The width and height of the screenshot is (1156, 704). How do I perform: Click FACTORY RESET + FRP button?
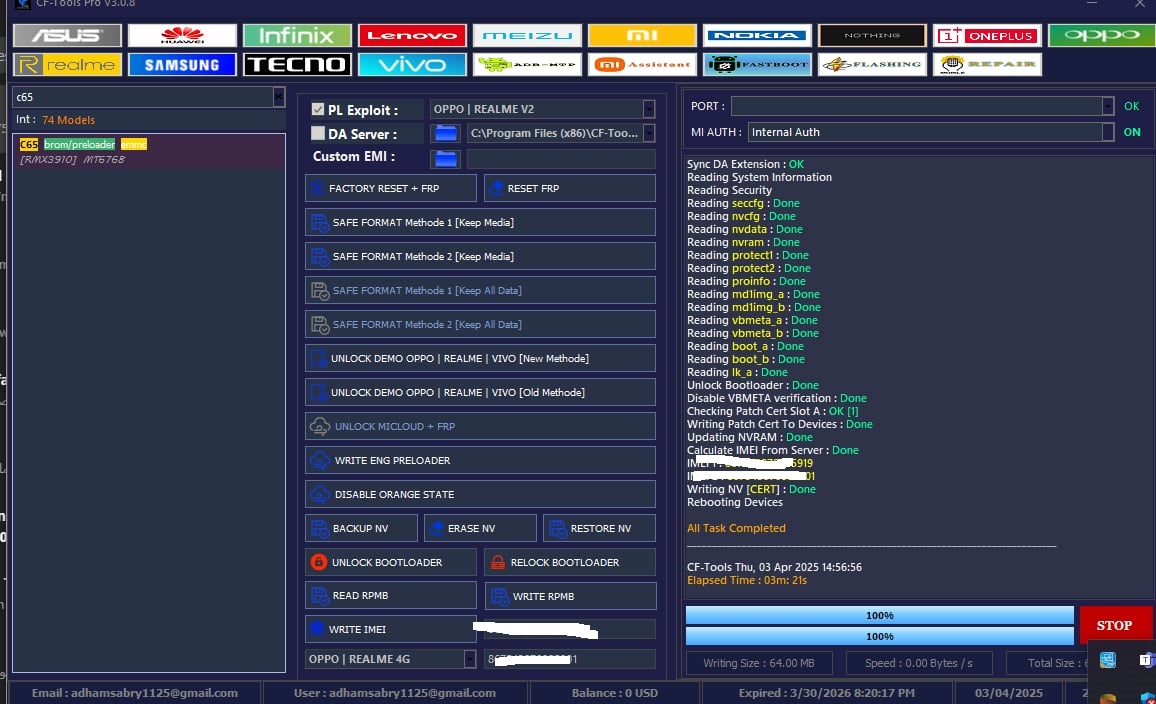click(x=391, y=189)
